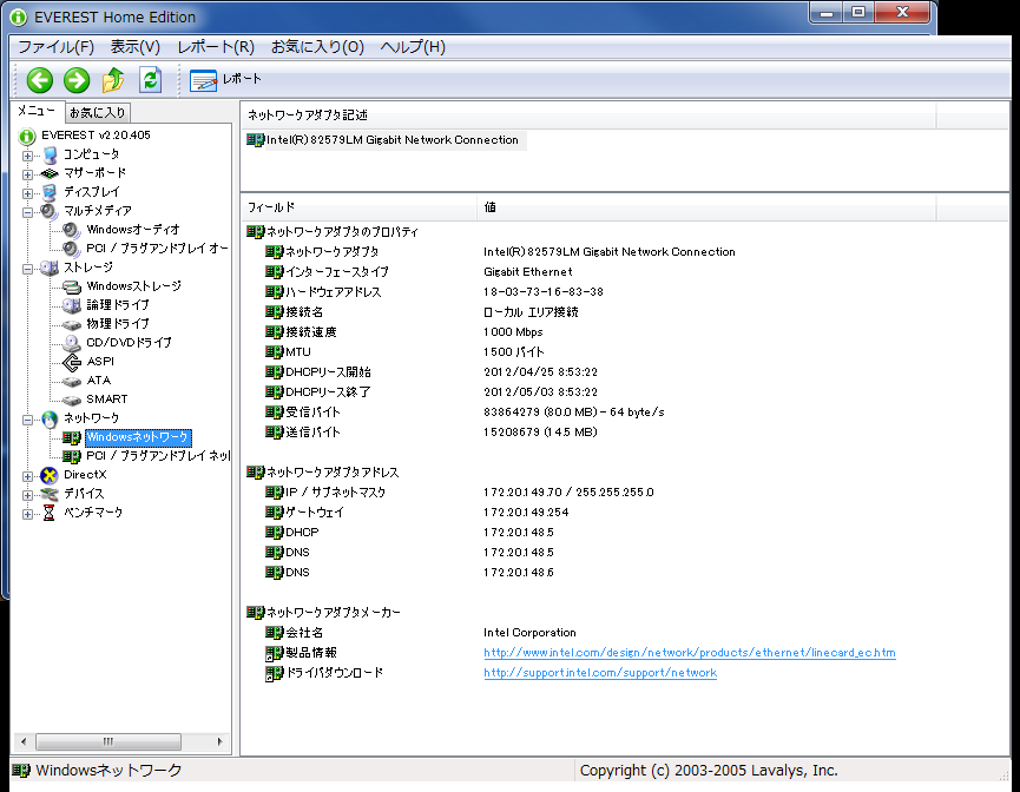This screenshot has width=1020, height=792.
Task: Select the Windowsネットワーク tree item
Action: 138,438
